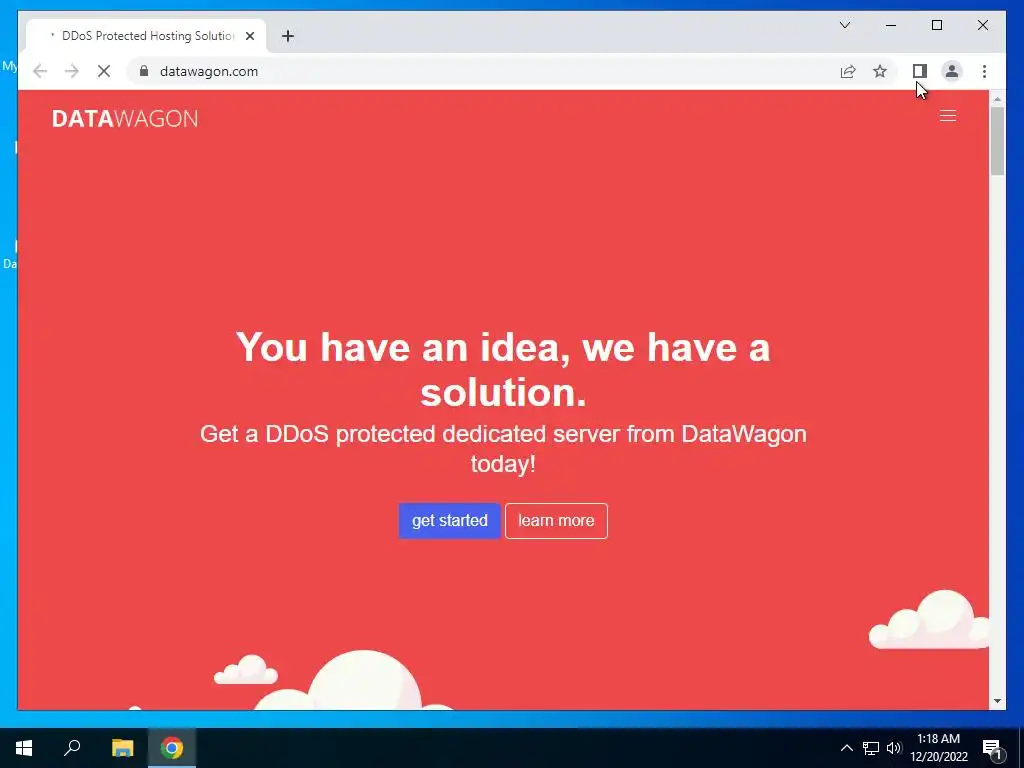1024x768 pixels.
Task: Close the Chrome window
Action: coord(982,25)
